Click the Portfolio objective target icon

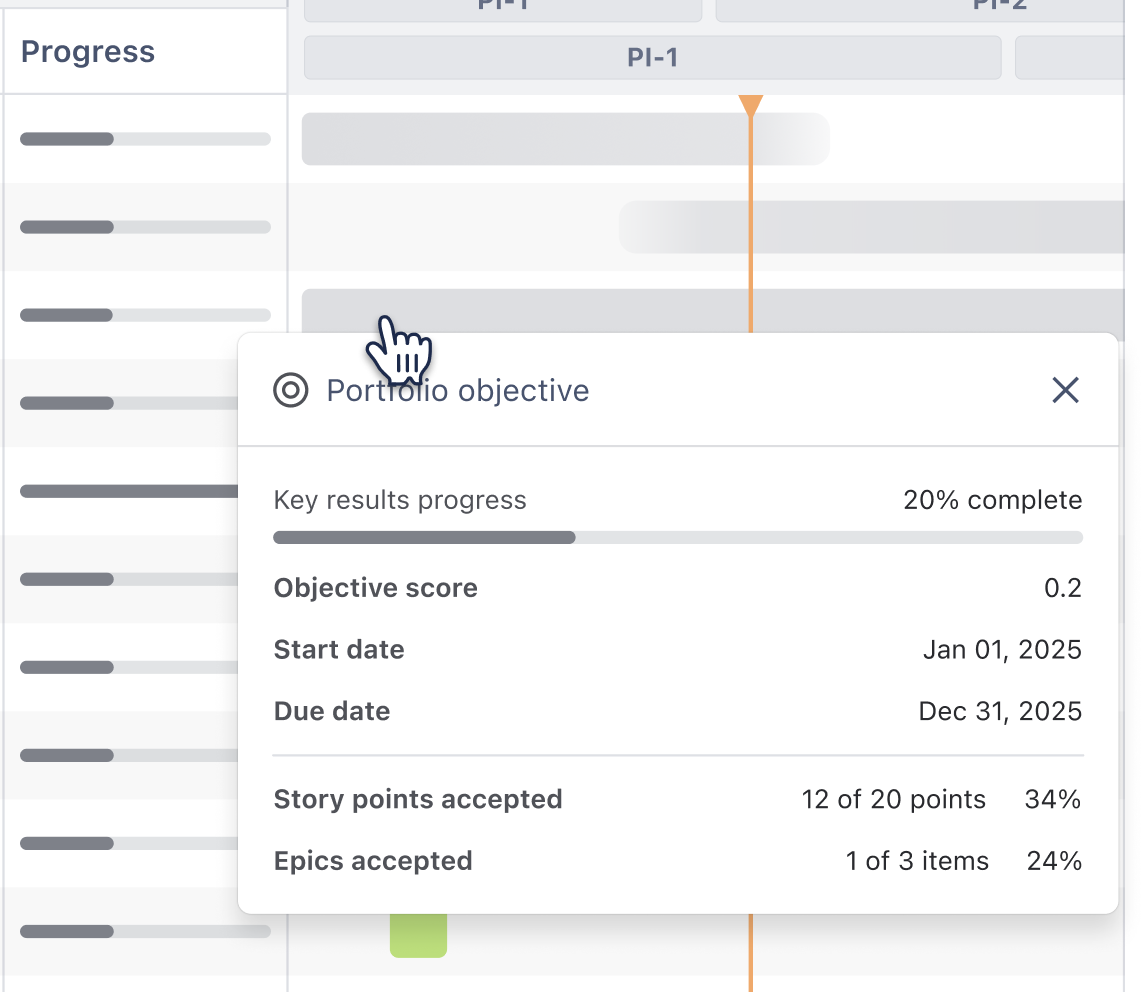[x=290, y=391]
